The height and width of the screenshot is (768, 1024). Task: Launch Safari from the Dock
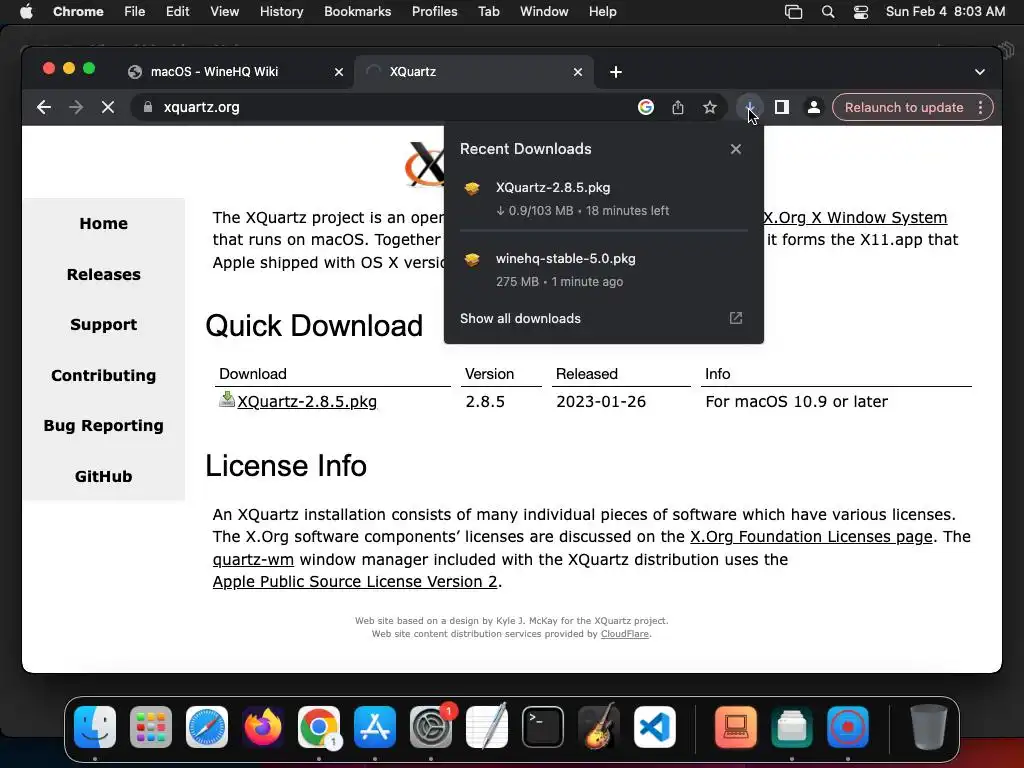click(207, 727)
